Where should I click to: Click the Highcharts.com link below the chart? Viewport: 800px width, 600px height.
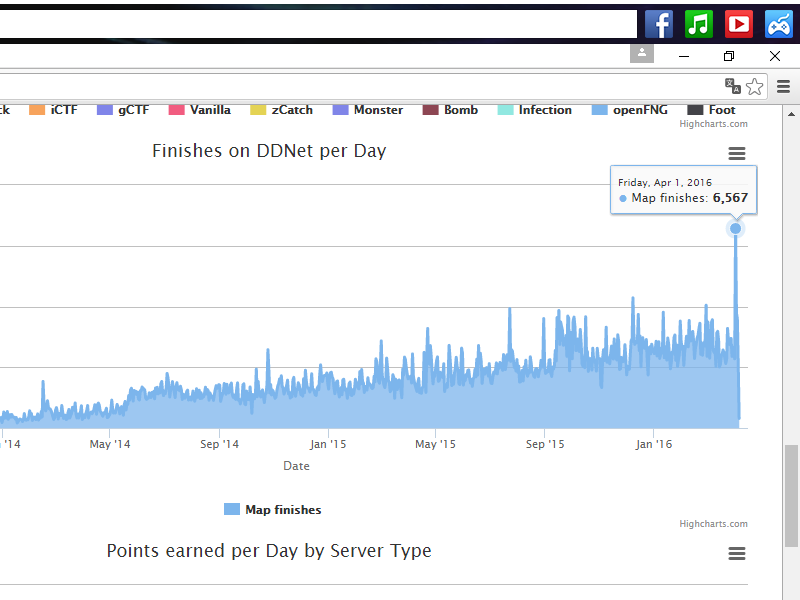(713, 524)
